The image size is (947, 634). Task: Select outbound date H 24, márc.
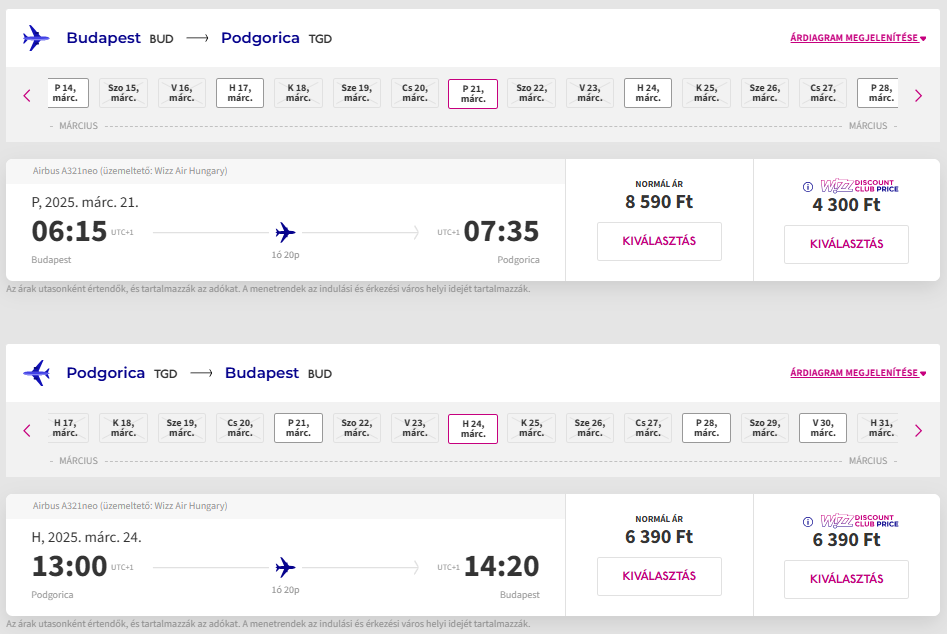647,93
